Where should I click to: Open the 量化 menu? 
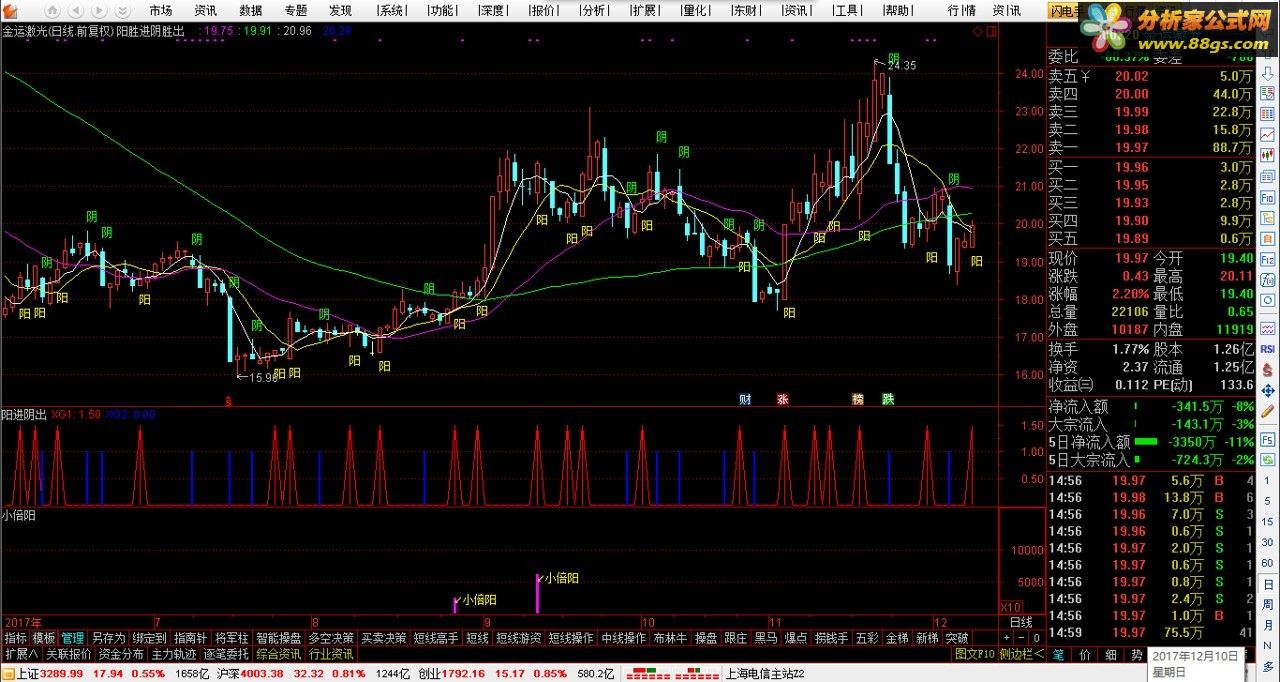pyautogui.click(x=694, y=10)
